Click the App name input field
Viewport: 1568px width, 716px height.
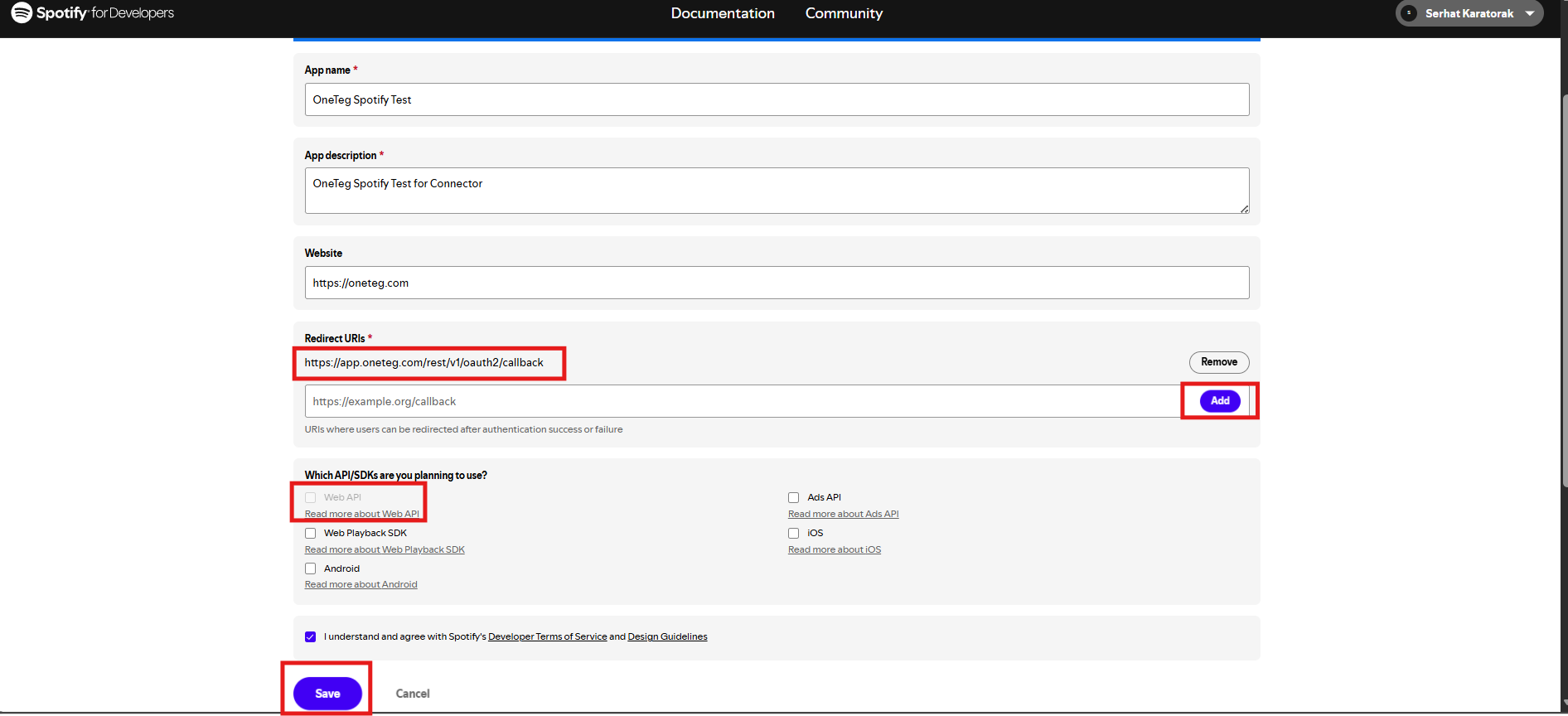tap(777, 99)
